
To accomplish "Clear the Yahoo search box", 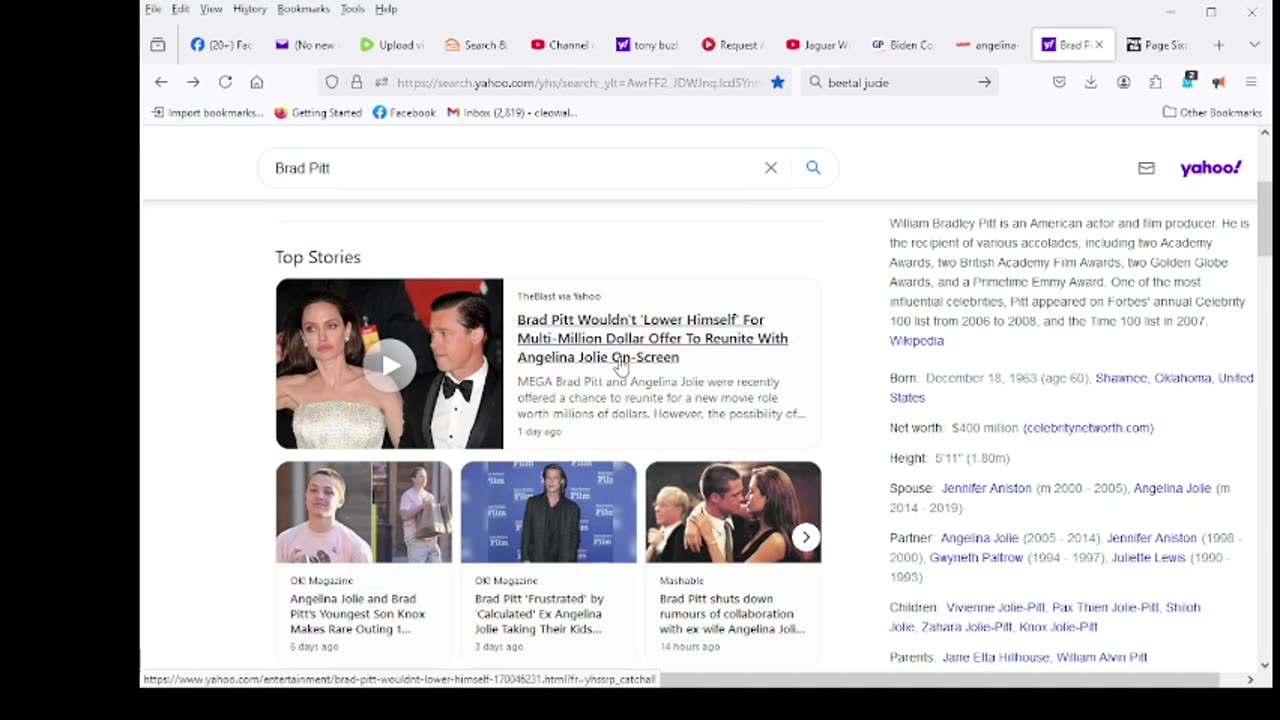I will click(771, 168).
